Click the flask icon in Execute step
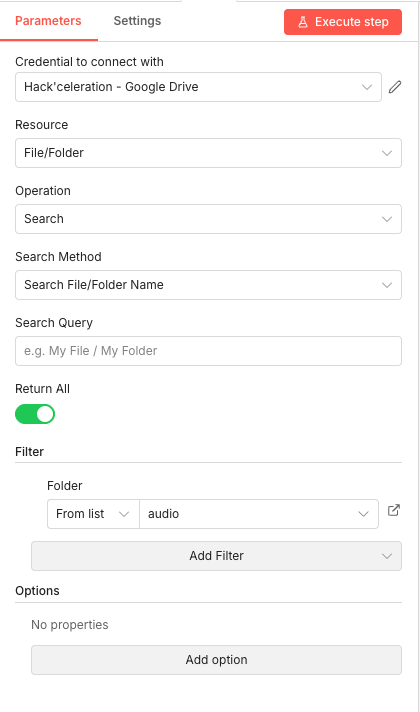Screen dimensions: 420x712 pyautogui.click(x=303, y=22)
